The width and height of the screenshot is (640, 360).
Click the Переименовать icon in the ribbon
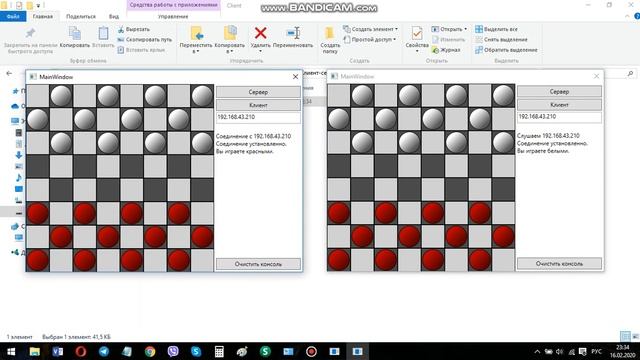click(293, 33)
